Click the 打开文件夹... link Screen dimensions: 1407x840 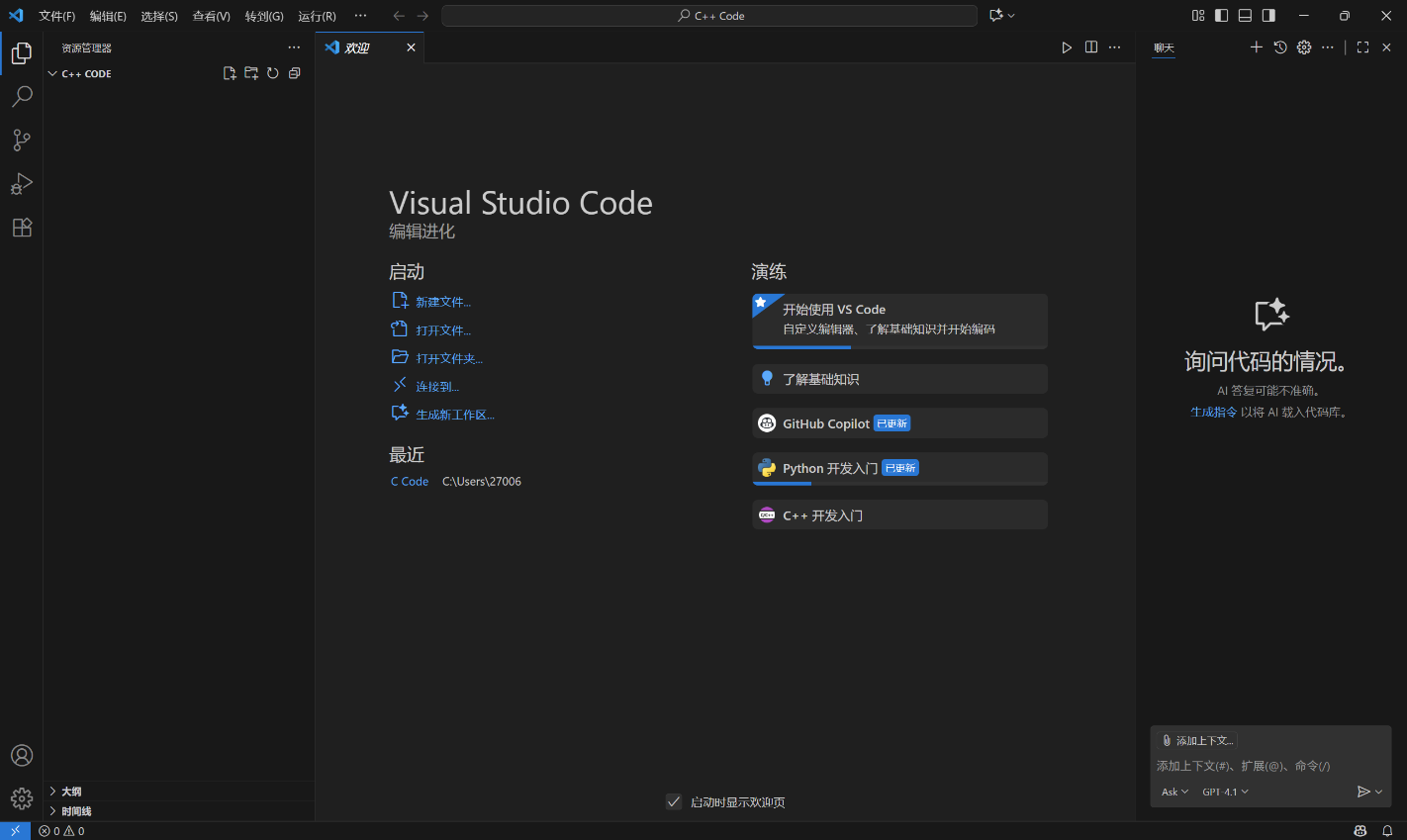point(449,358)
